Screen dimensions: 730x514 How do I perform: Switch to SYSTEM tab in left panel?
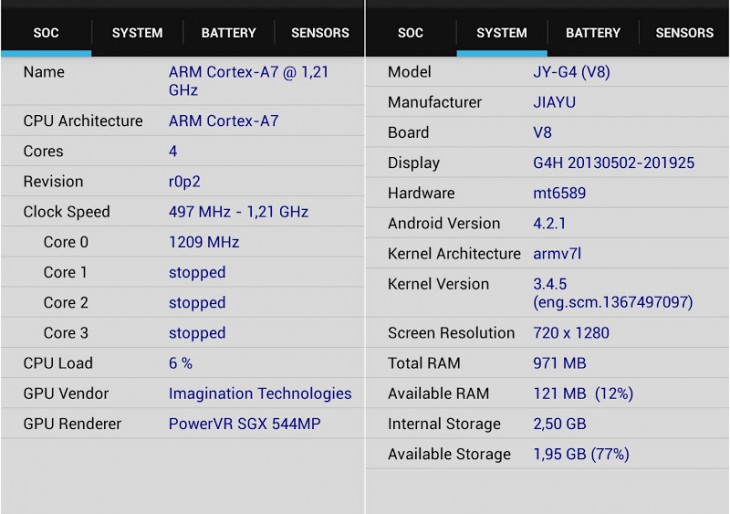pos(137,33)
